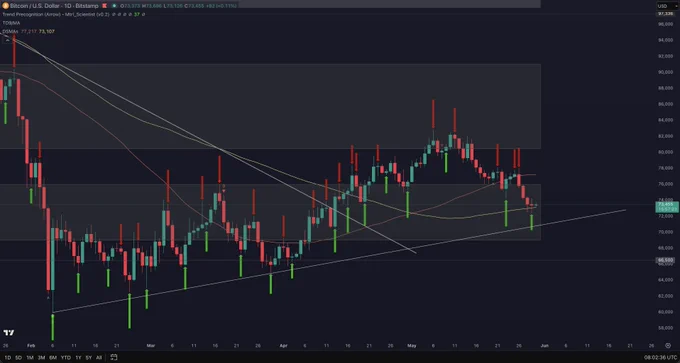Click the May label on time axis
680x363 pixels.
412,346
